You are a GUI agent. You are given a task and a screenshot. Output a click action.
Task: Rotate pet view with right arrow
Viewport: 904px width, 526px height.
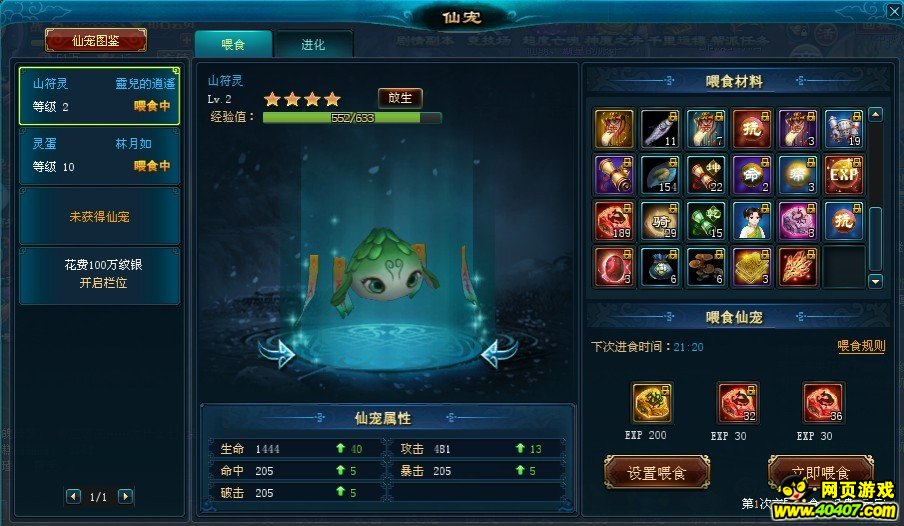[499, 352]
